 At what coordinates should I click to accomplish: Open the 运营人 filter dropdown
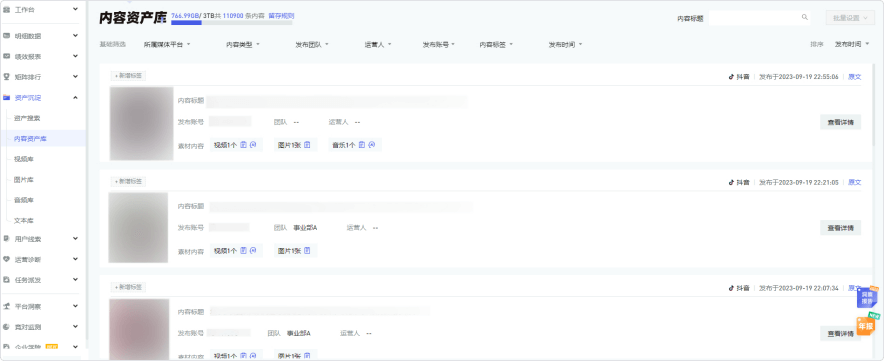click(378, 45)
